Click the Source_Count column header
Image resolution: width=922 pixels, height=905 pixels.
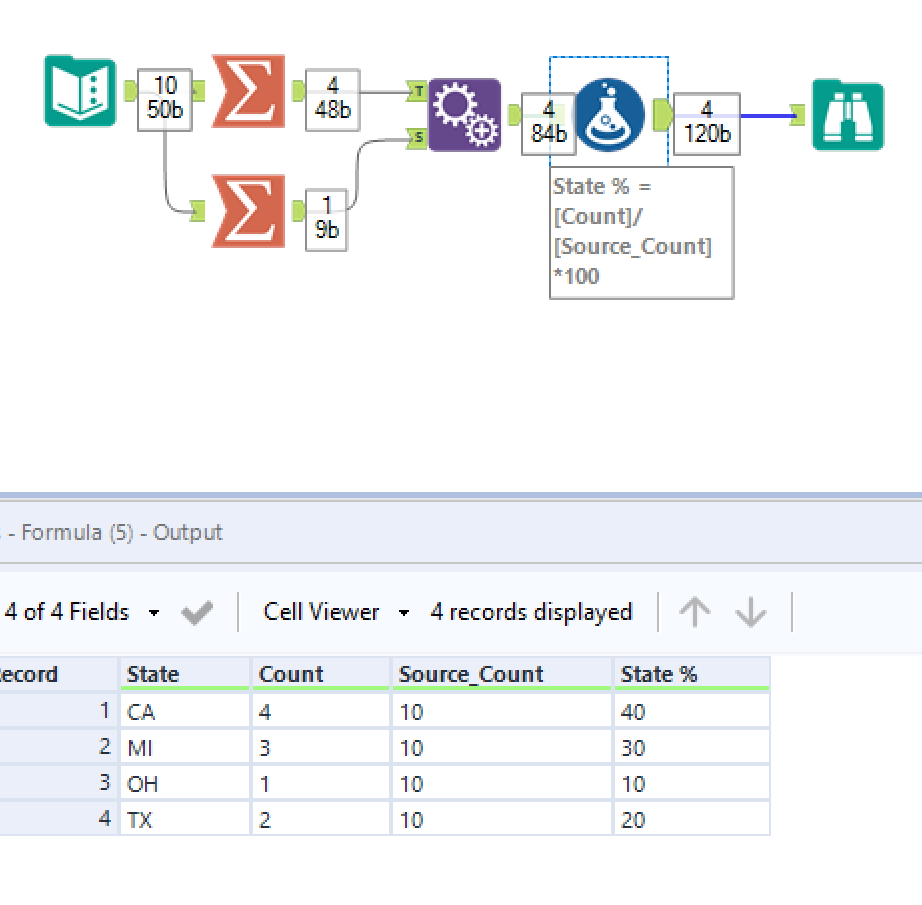pos(500,675)
